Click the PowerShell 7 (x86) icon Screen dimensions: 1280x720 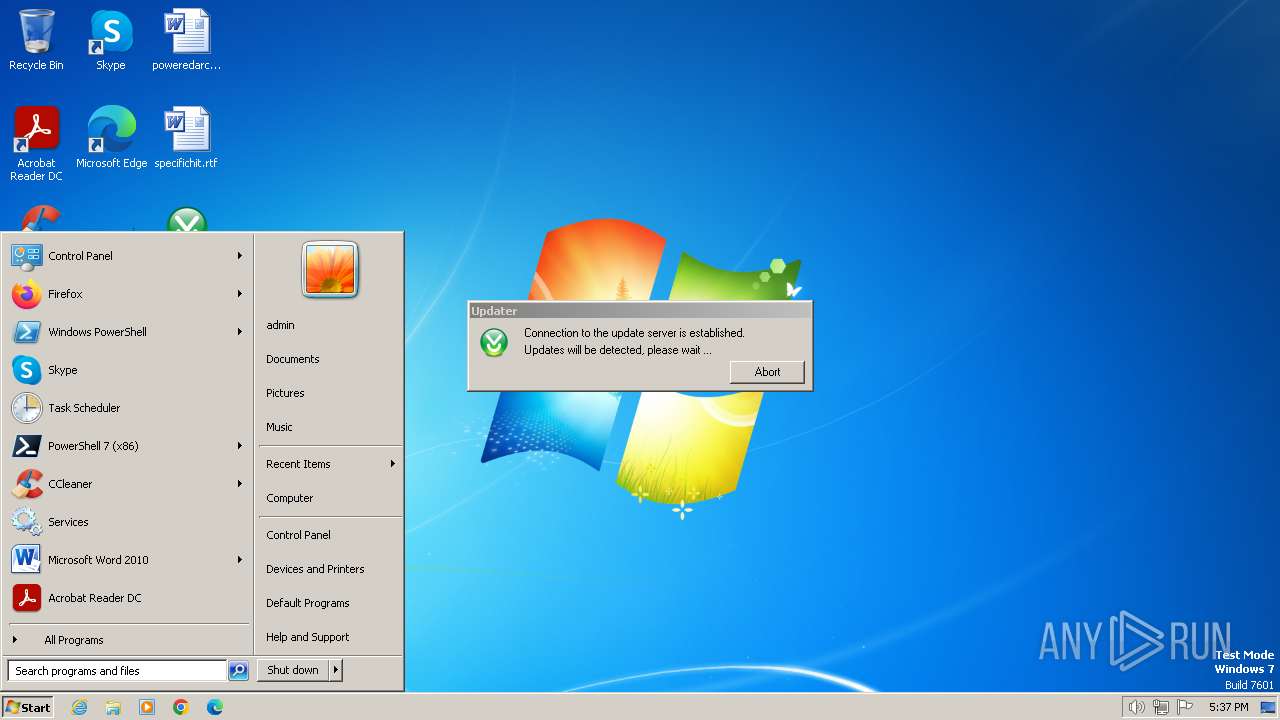(27, 446)
